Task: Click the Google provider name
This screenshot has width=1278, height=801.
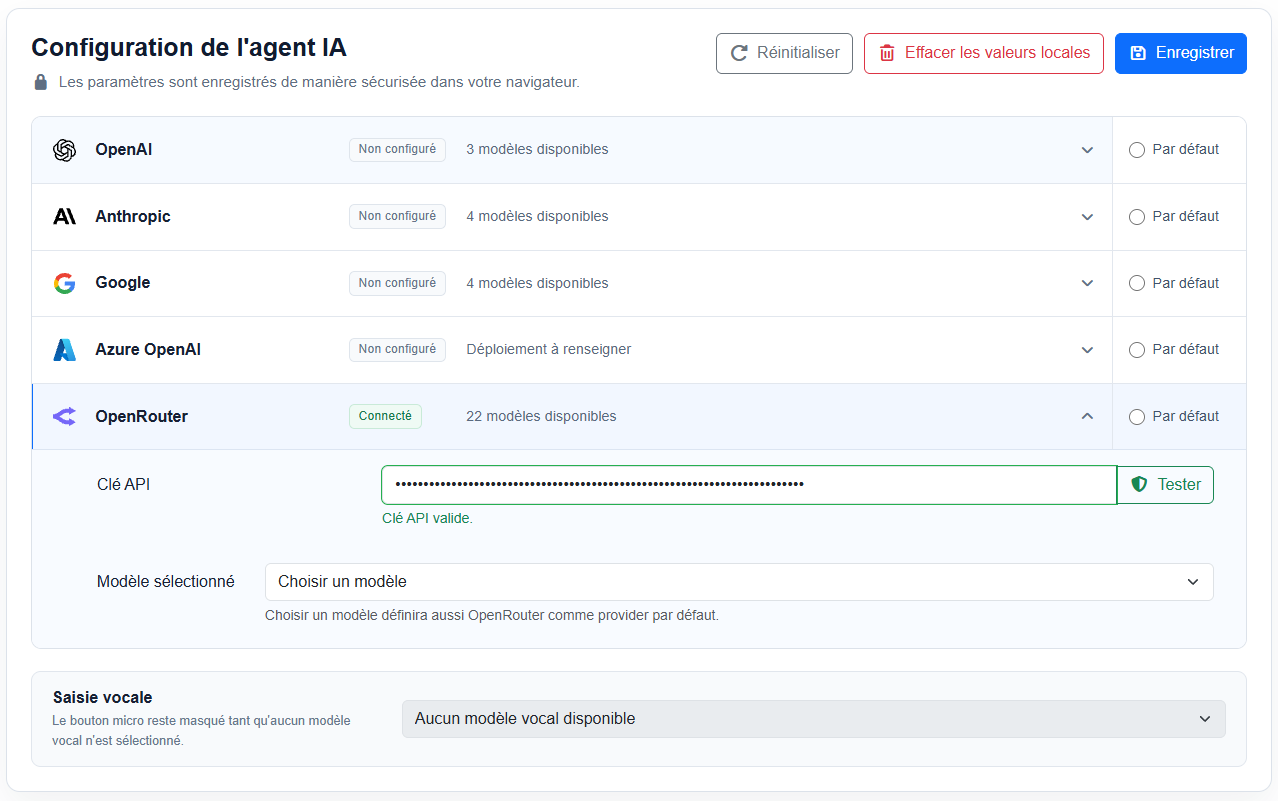Action: pos(123,283)
